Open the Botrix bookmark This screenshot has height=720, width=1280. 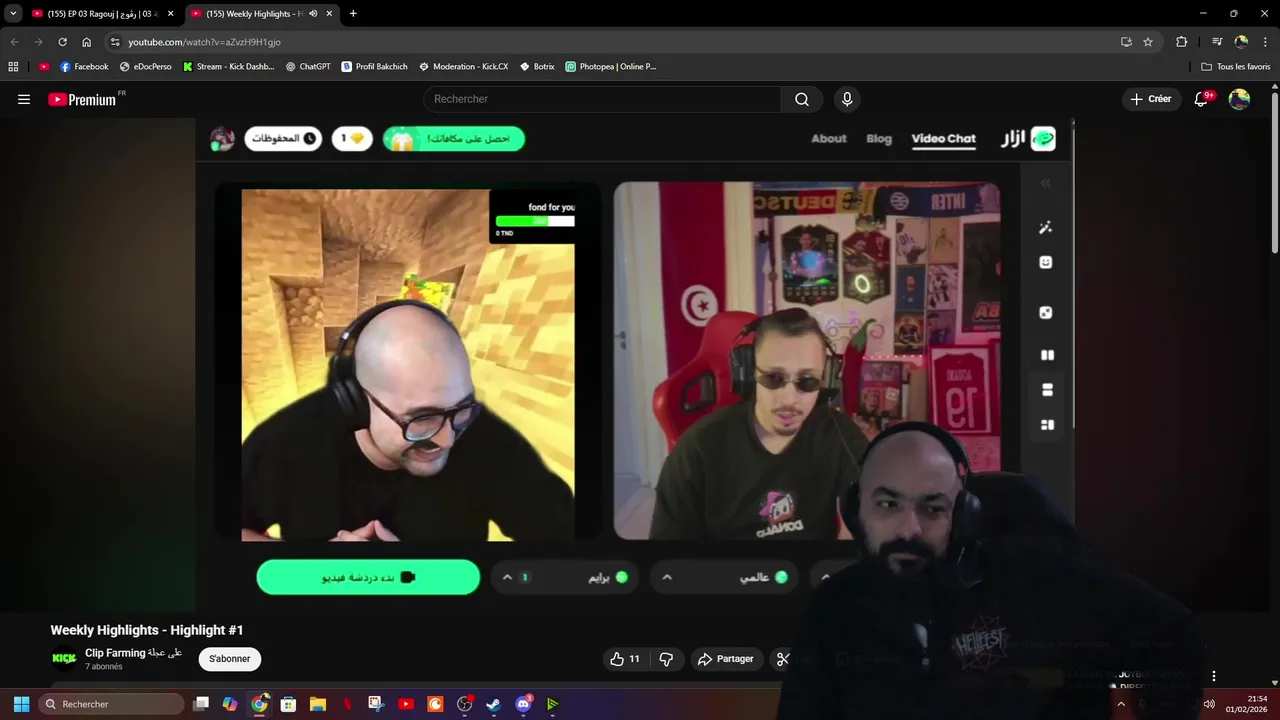pos(537,67)
